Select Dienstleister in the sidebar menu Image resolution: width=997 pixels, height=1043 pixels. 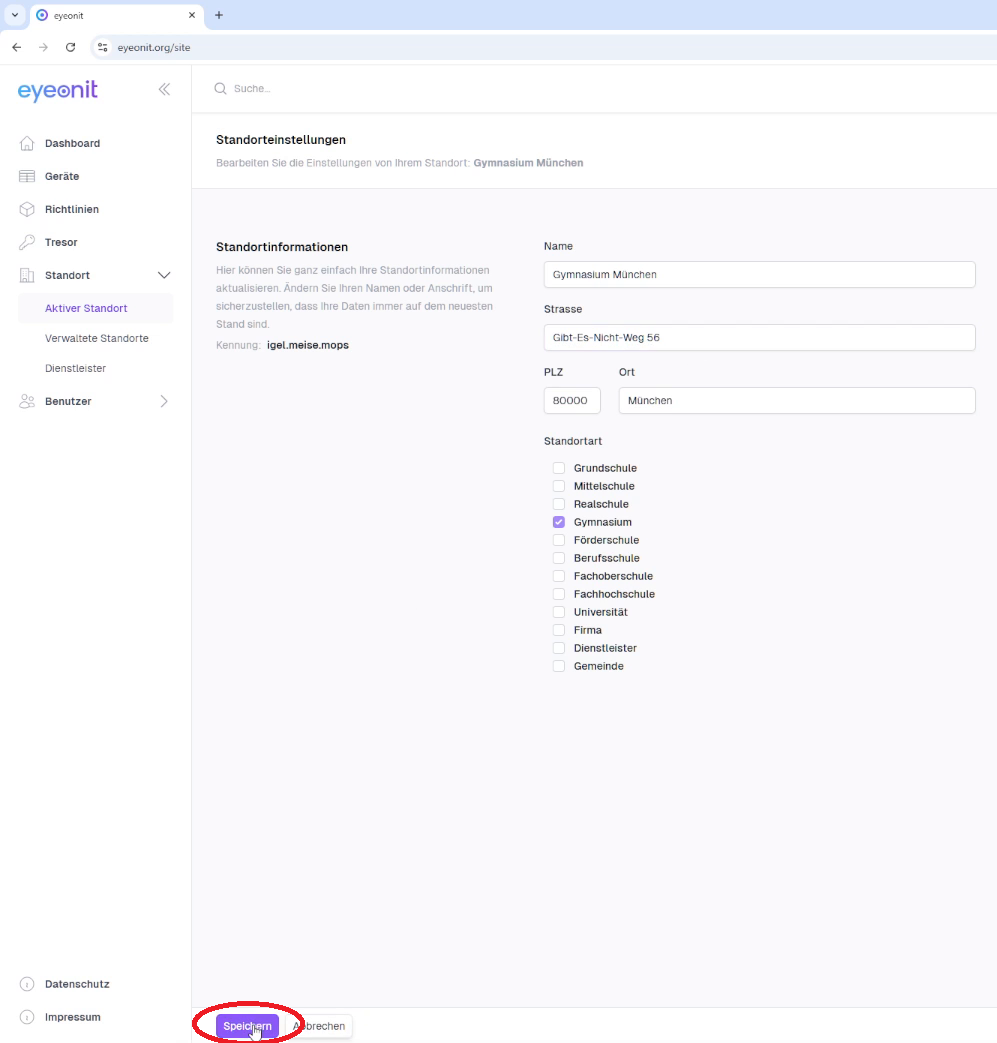(x=75, y=368)
